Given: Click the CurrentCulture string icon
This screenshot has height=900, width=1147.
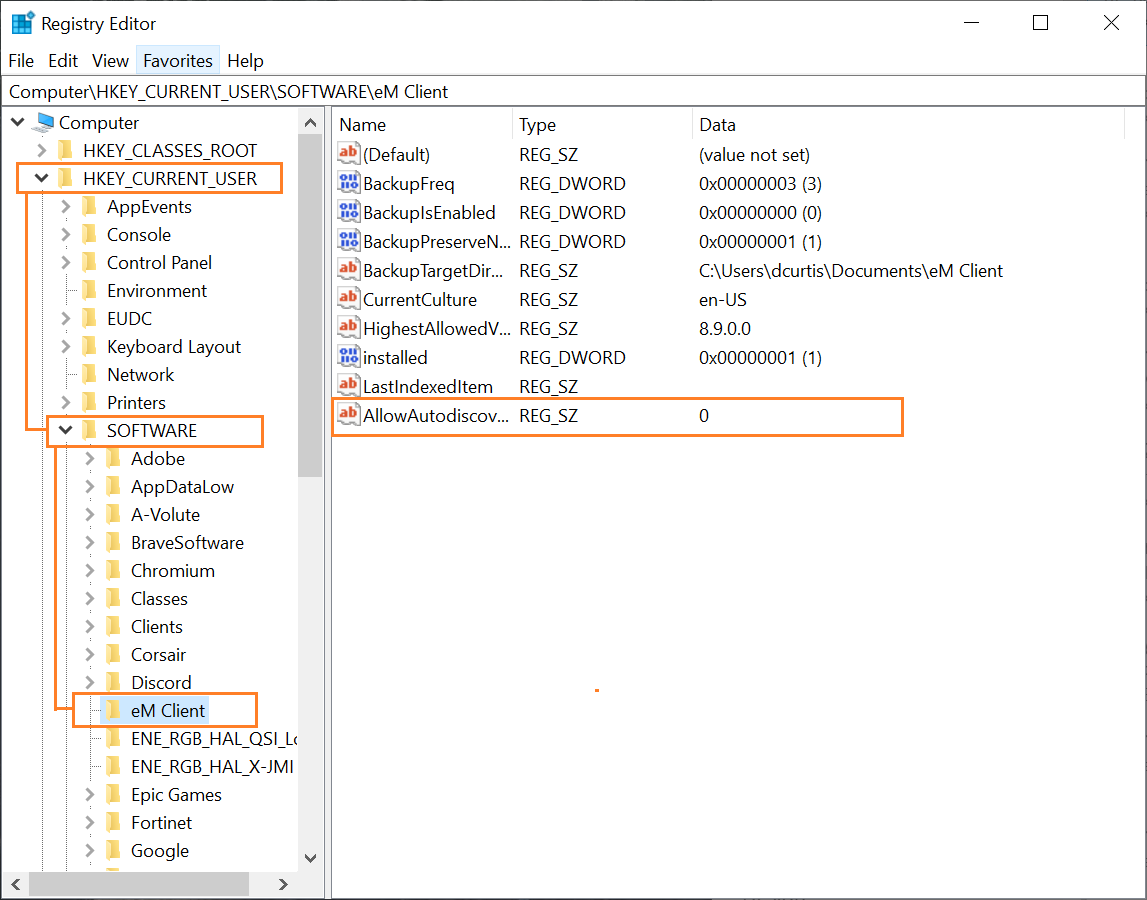Looking at the screenshot, I should pyautogui.click(x=348, y=299).
